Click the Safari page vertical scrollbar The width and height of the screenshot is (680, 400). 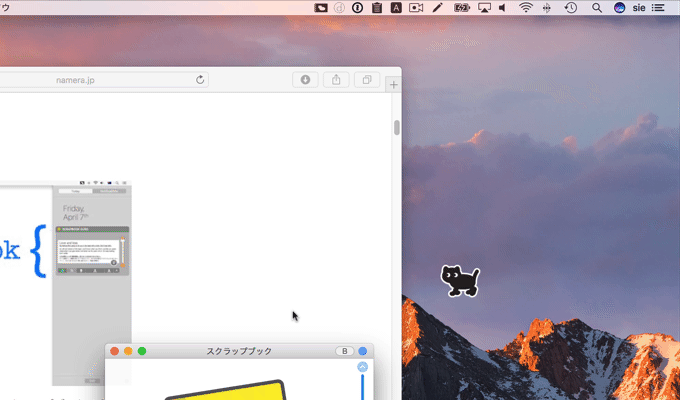(x=396, y=128)
